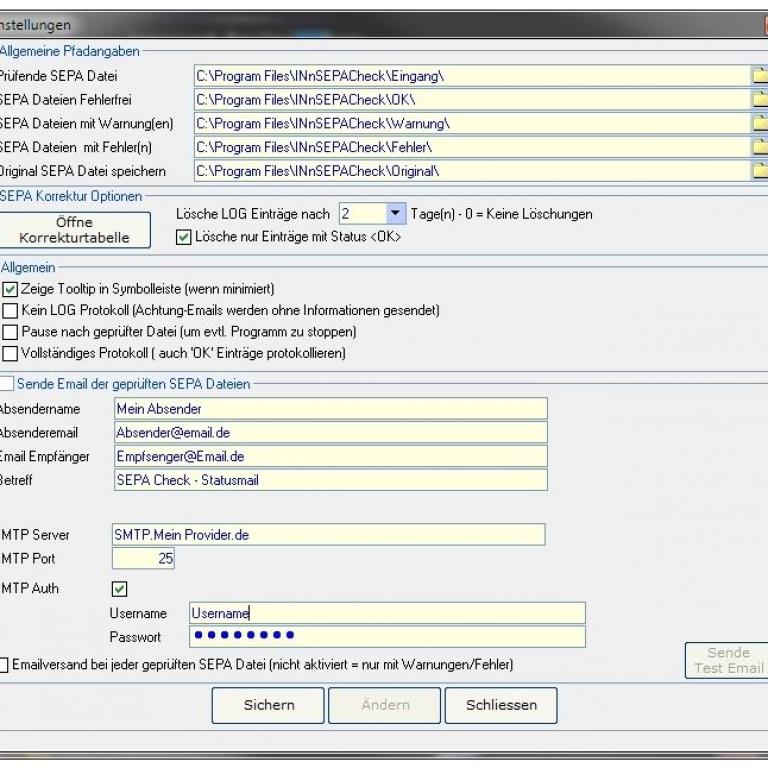The image size is (768, 768).
Task: Enable 'Kein LOG Protokoll' checkbox
Action: [10, 311]
